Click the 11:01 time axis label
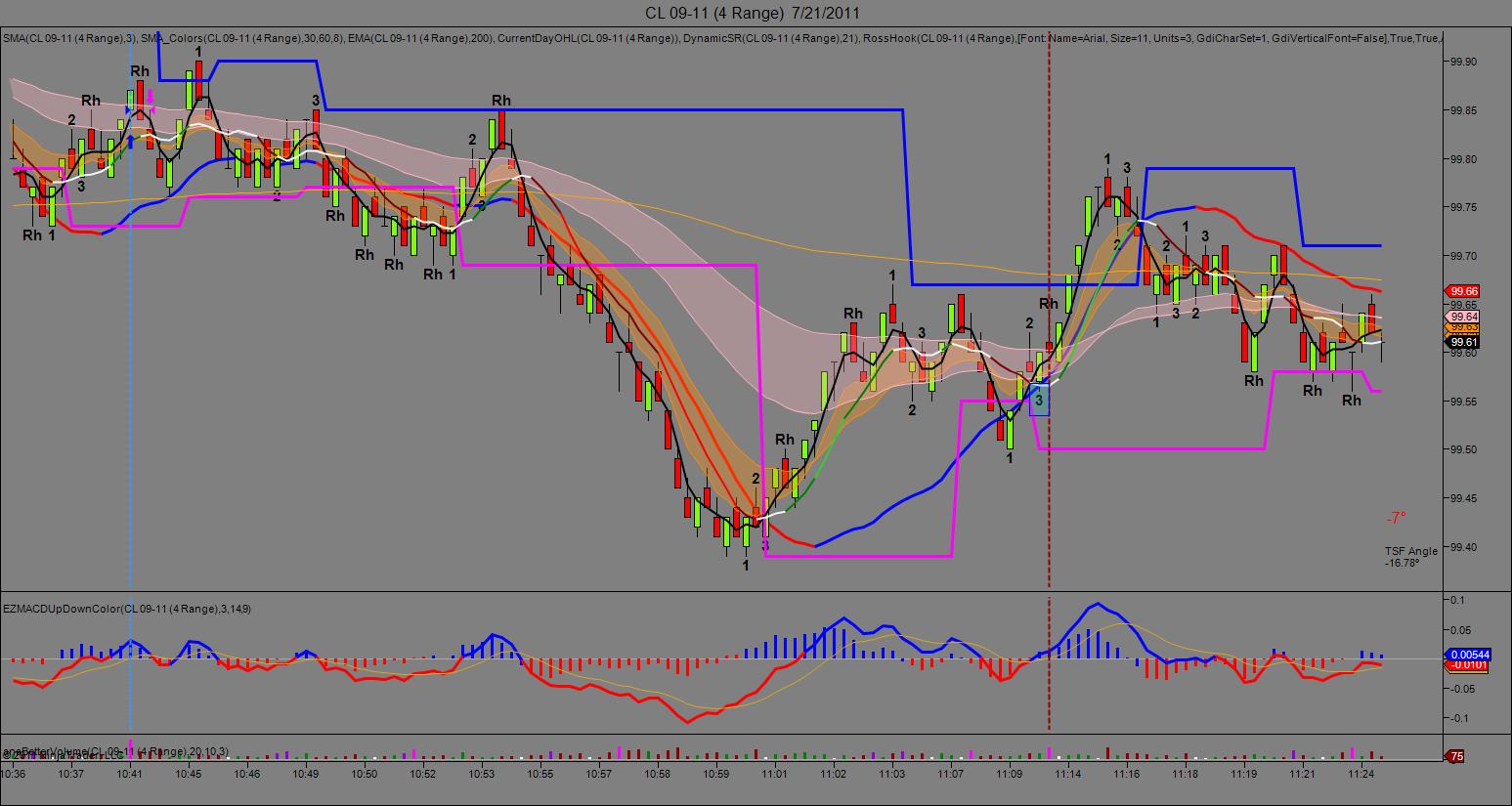This screenshot has height=806, width=1512. coord(775,774)
